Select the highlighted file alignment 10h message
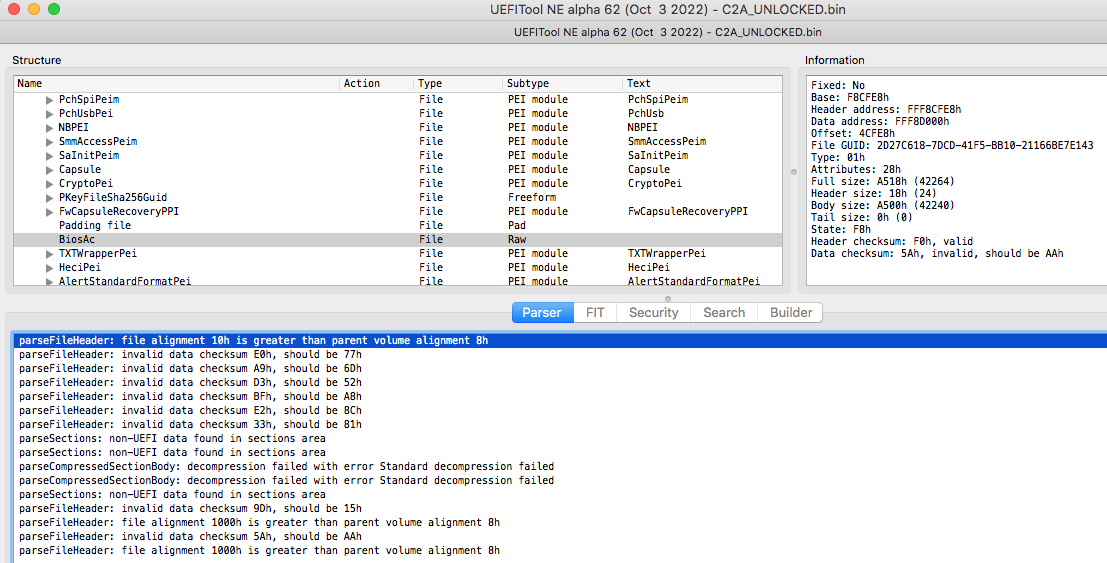The image size is (1107, 563). pyautogui.click(x=559, y=340)
